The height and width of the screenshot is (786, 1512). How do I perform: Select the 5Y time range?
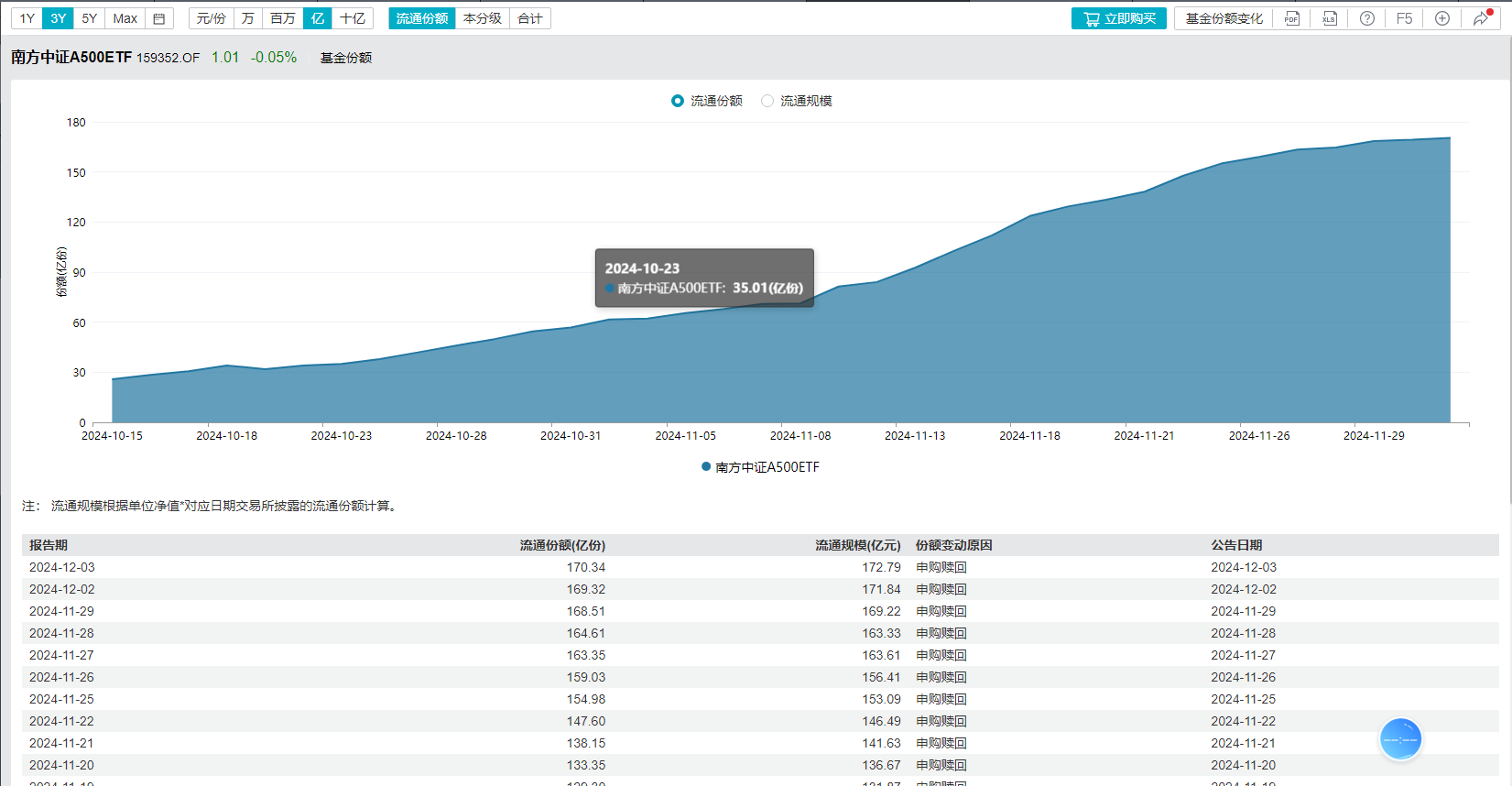tap(89, 18)
